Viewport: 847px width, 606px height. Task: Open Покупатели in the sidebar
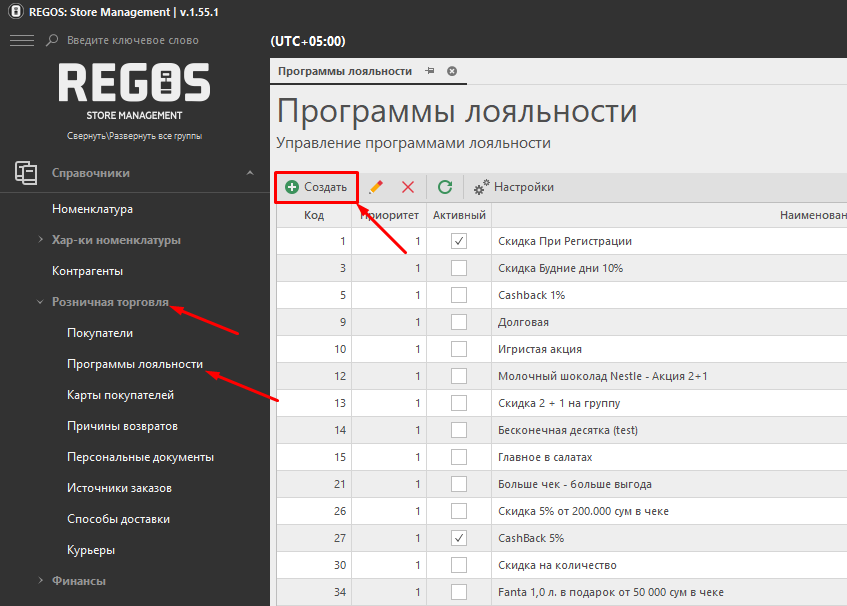(x=99, y=333)
